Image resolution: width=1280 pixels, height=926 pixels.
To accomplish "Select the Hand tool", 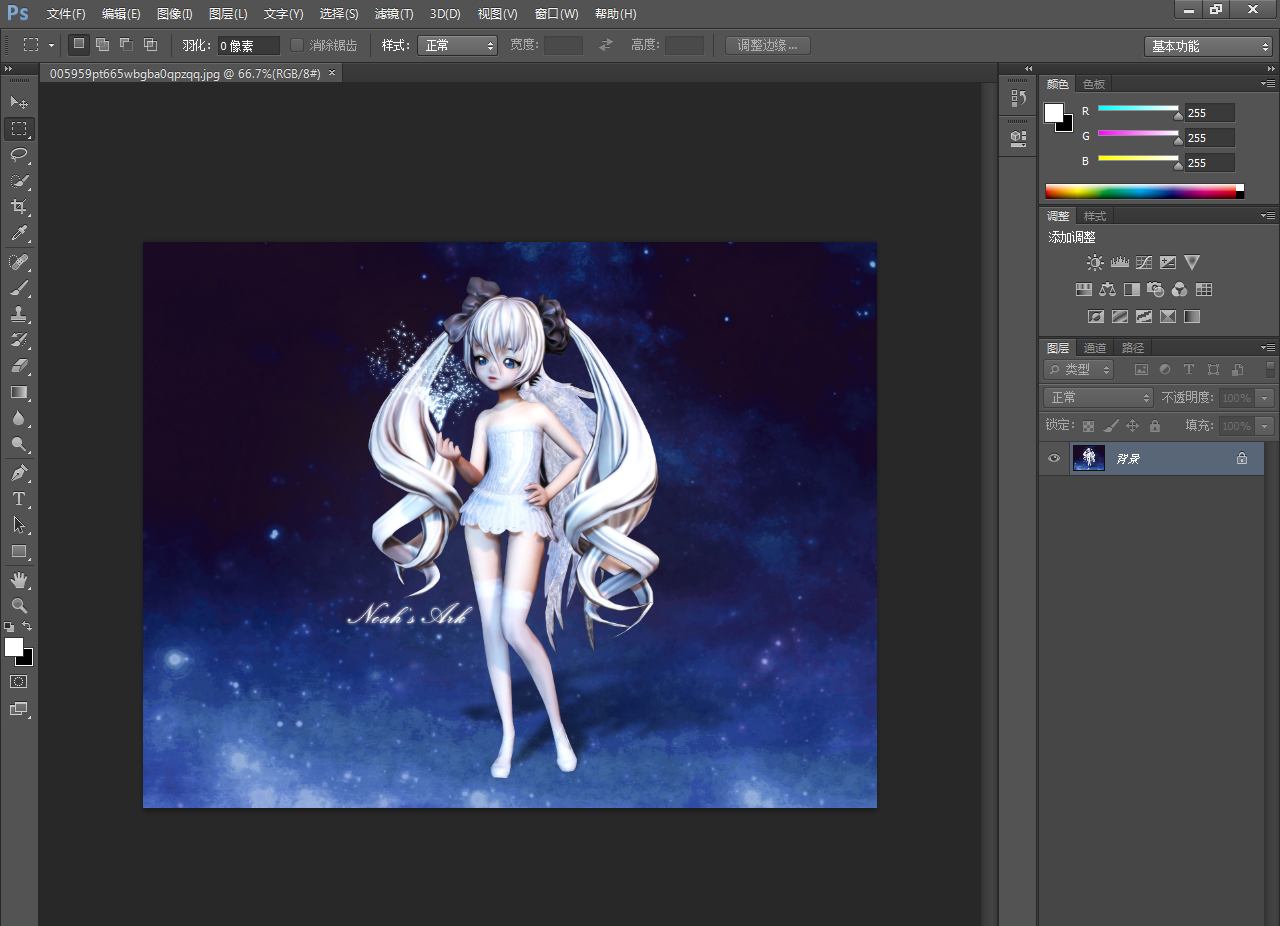I will (x=19, y=580).
